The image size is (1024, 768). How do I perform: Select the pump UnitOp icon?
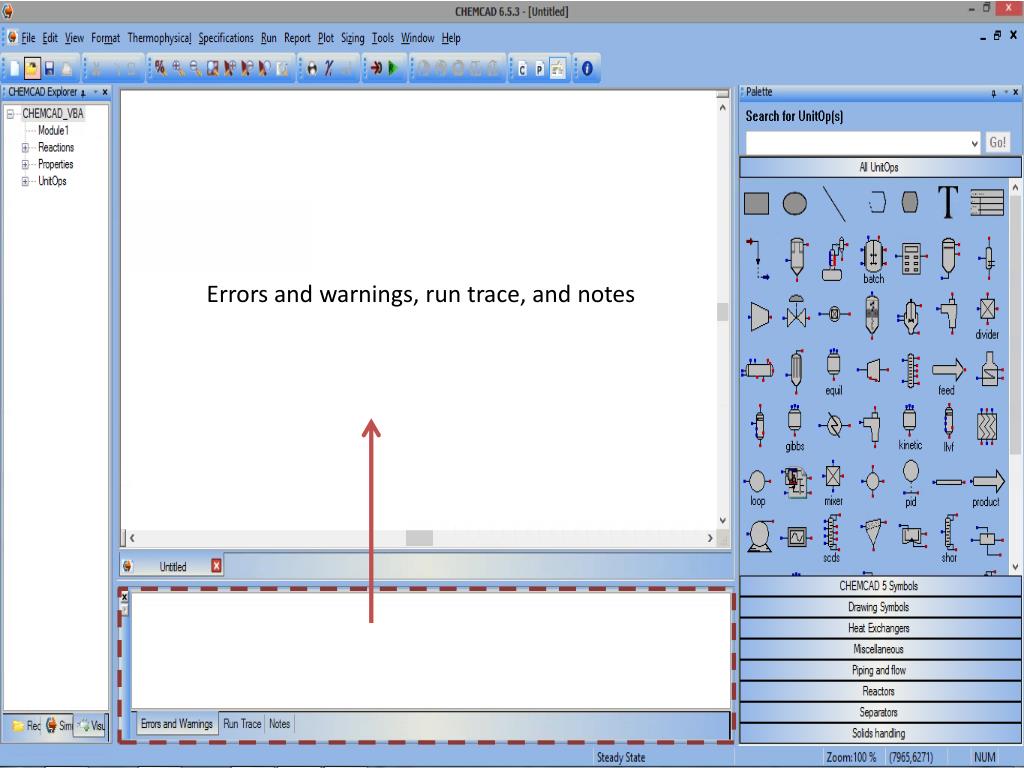[760, 536]
